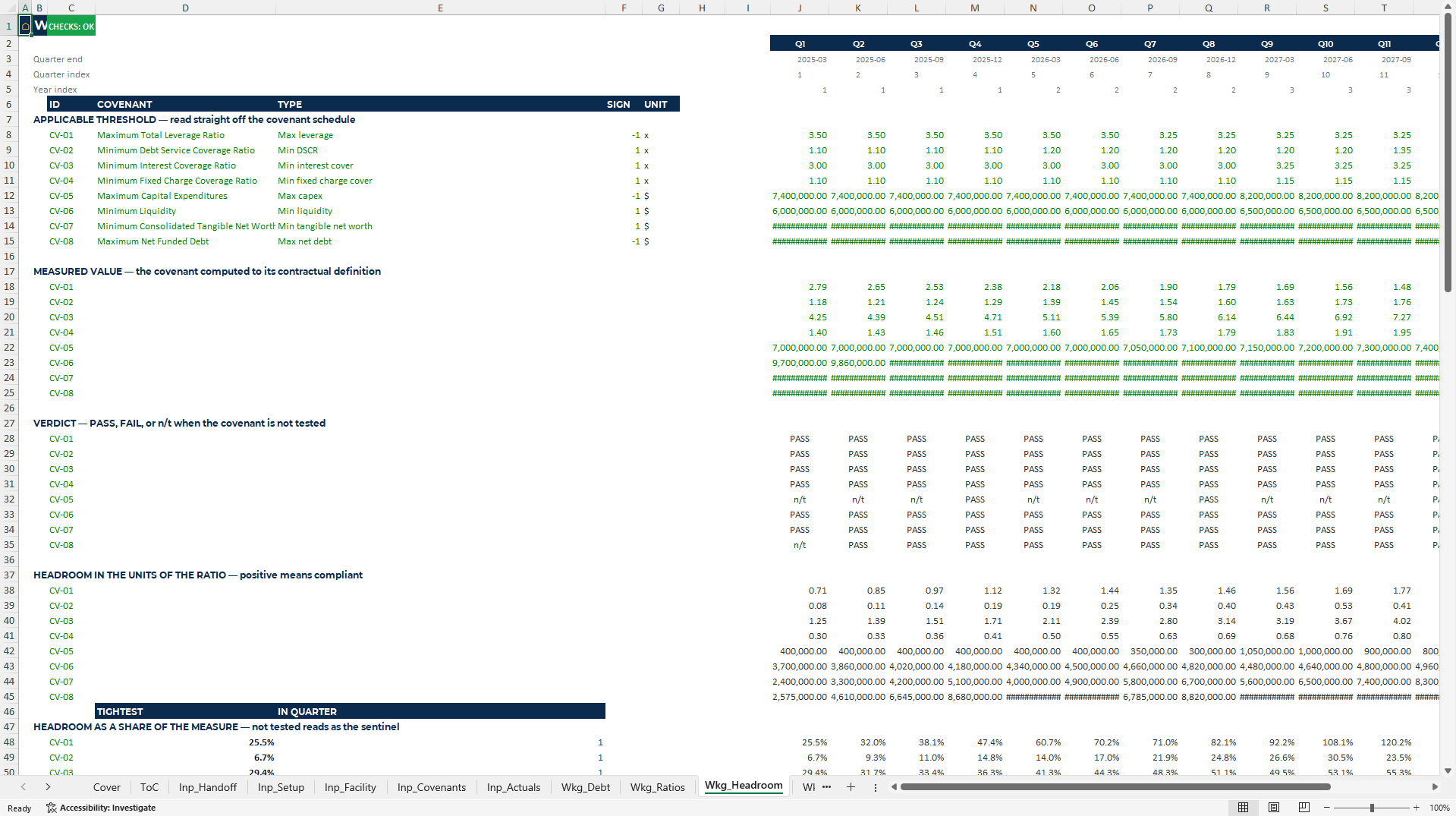Open the ToC sheet tab
The width and height of the screenshot is (1456, 816).
[x=149, y=787]
